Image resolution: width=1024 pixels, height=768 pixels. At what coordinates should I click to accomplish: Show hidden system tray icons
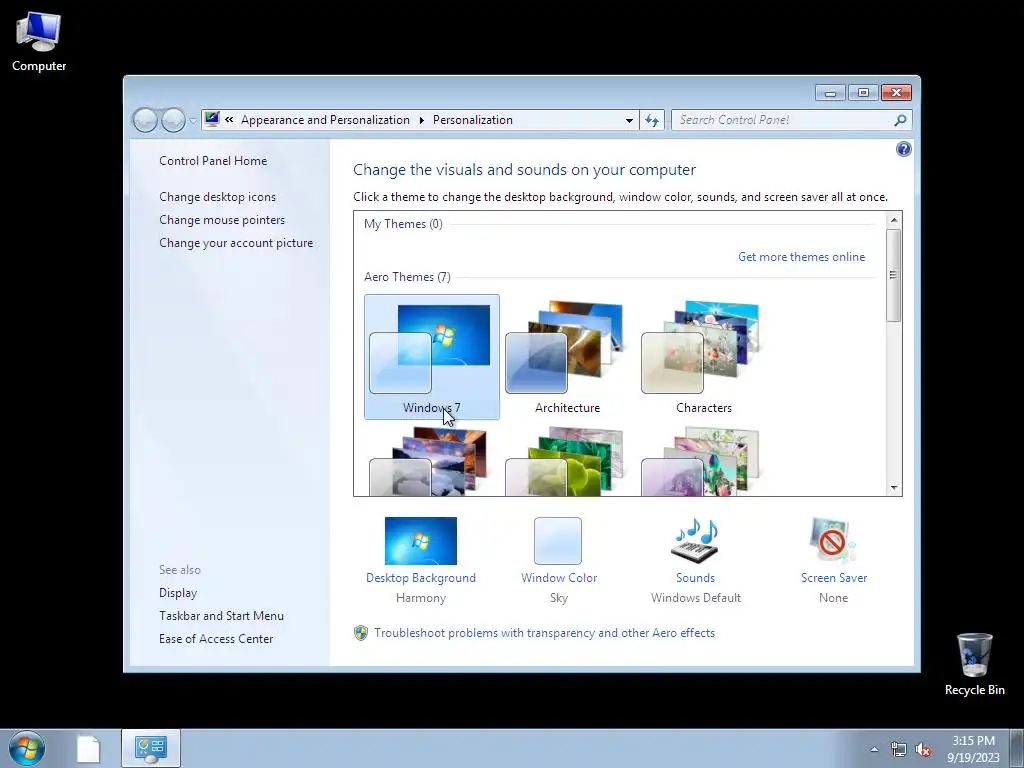874,749
